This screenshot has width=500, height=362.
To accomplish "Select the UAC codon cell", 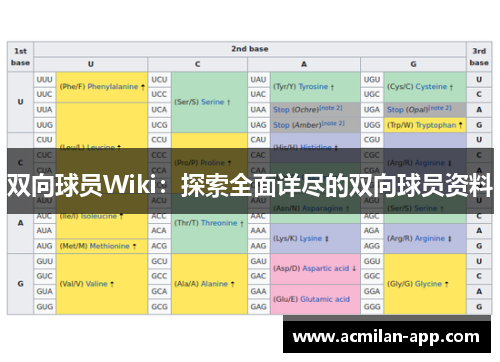I will pos(259,94).
